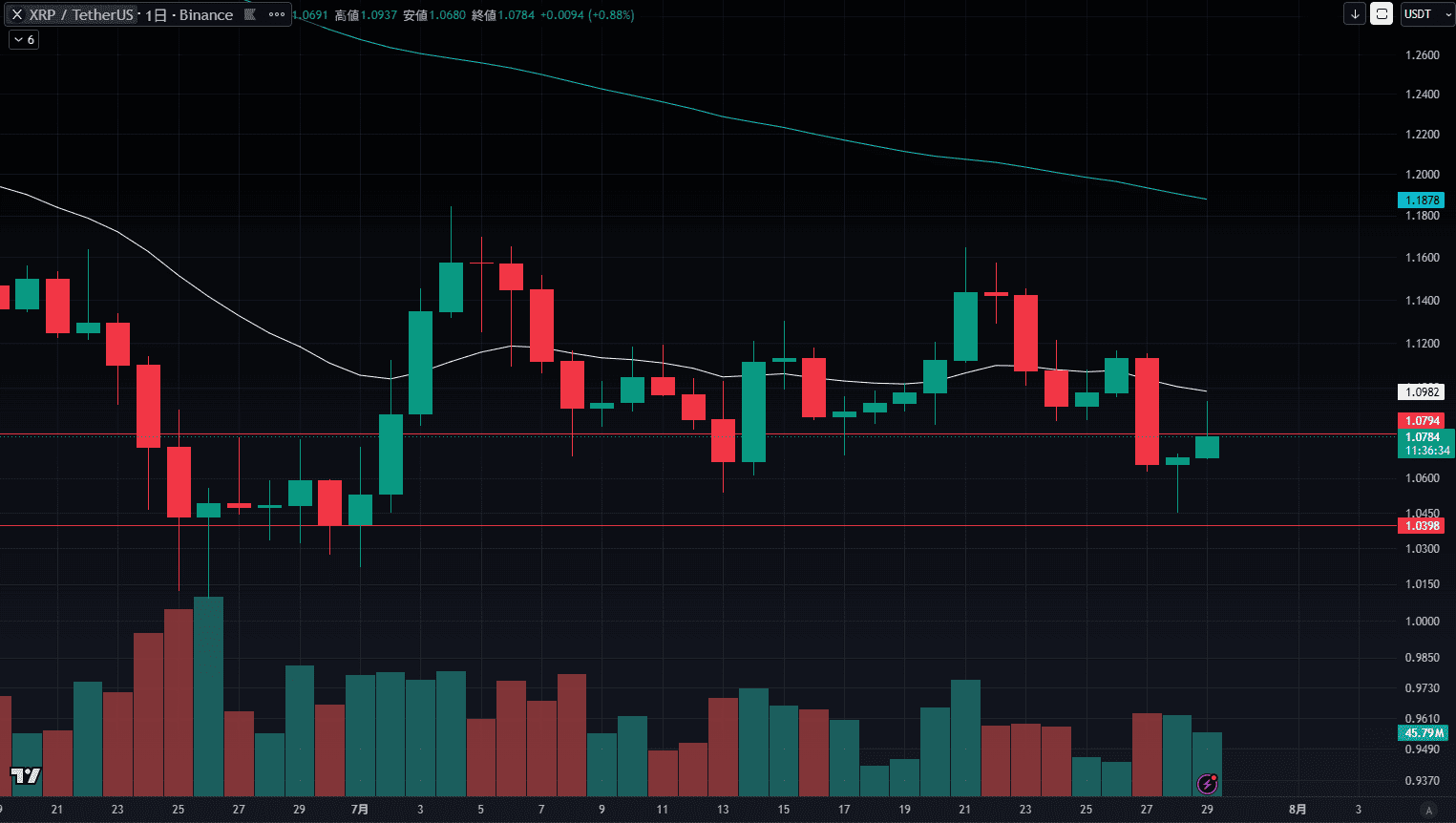Click the 1.0000 price axis tick
Screen dimensions: 1456x823
point(1423,622)
